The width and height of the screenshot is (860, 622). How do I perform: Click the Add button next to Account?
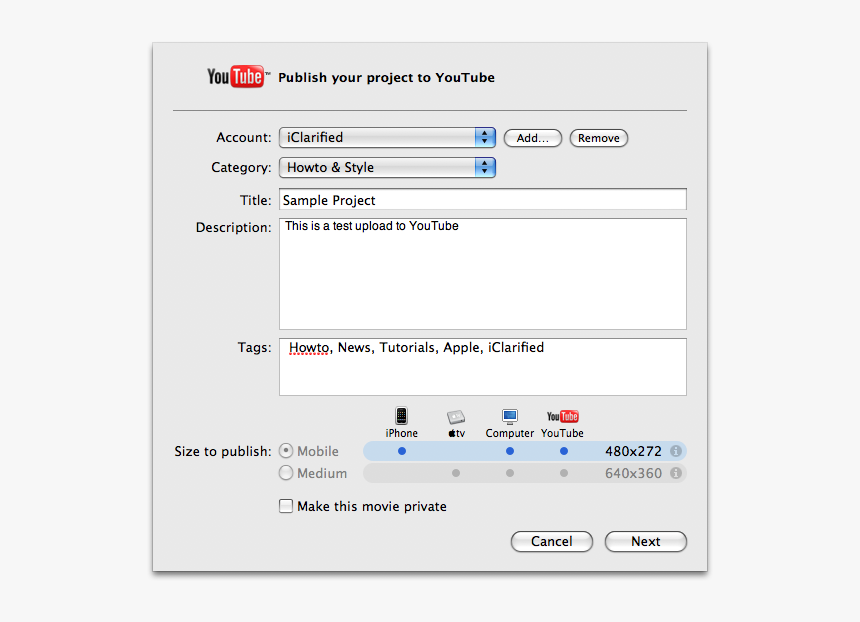click(x=532, y=138)
